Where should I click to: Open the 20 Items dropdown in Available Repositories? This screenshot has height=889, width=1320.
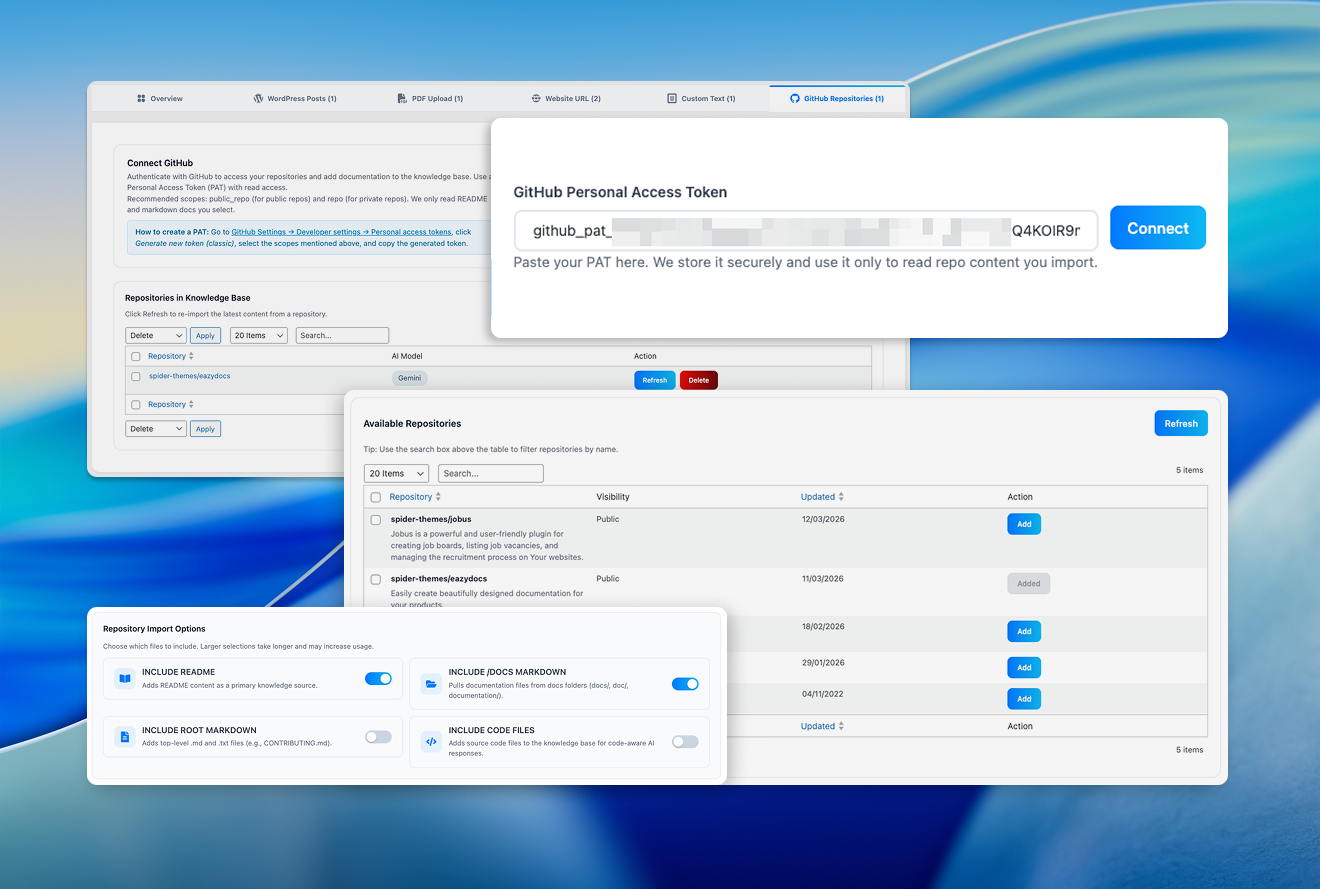(x=396, y=474)
